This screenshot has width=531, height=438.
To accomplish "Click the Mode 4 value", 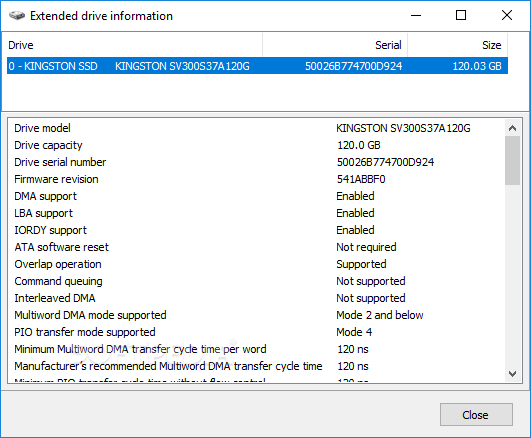I will (x=354, y=332).
